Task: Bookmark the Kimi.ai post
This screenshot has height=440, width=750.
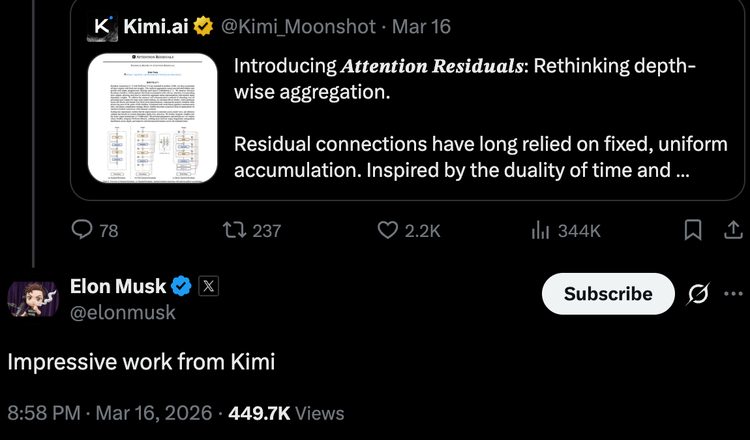Action: tap(693, 231)
